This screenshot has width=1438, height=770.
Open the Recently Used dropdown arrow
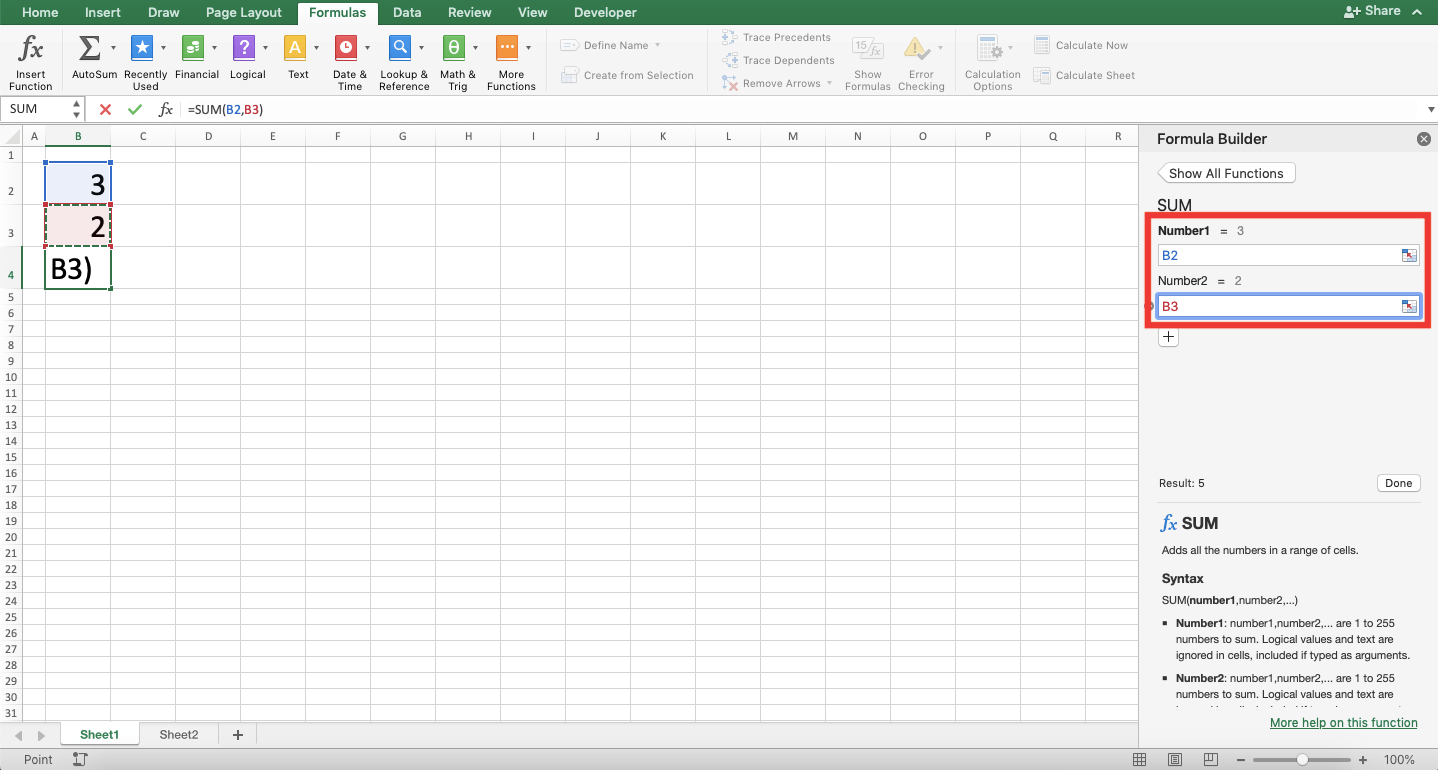(x=161, y=47)
